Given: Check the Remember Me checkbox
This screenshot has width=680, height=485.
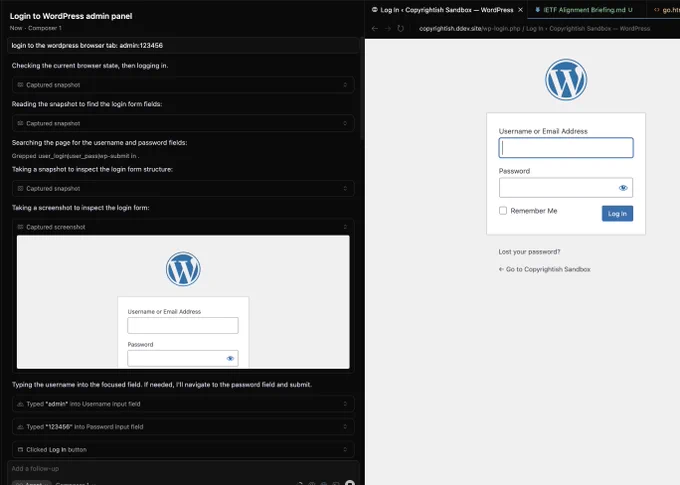Looking at the screenshot, I should point(503,211).
